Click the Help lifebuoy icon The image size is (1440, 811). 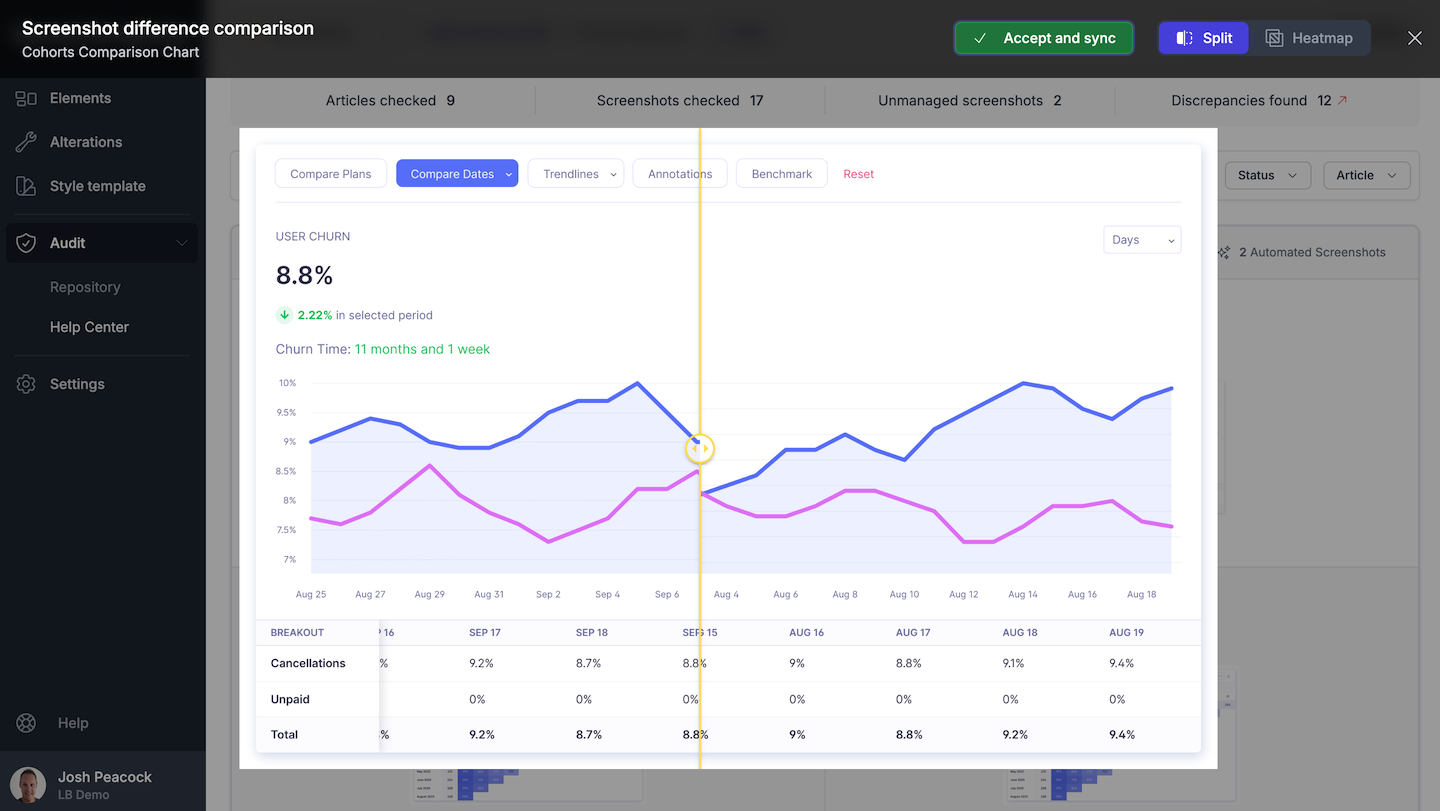(x=26, y=723)
